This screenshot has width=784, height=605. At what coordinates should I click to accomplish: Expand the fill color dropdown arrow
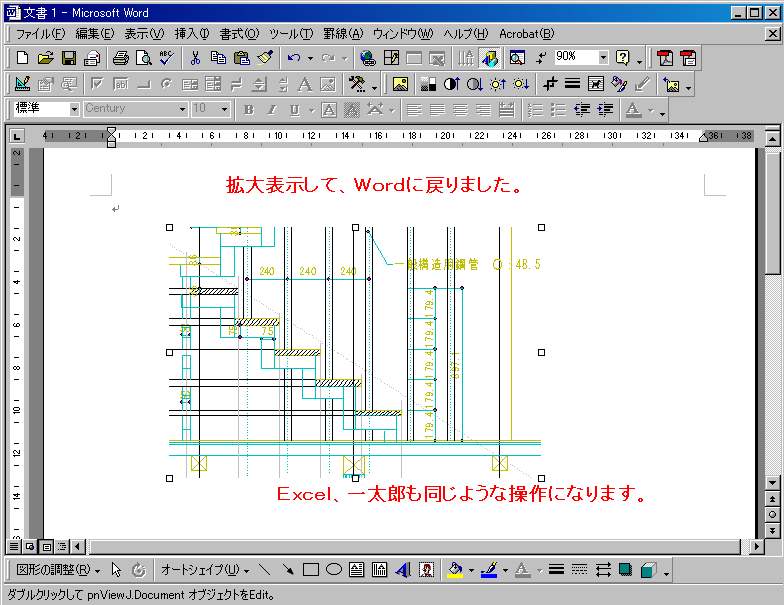click(471, 570)
